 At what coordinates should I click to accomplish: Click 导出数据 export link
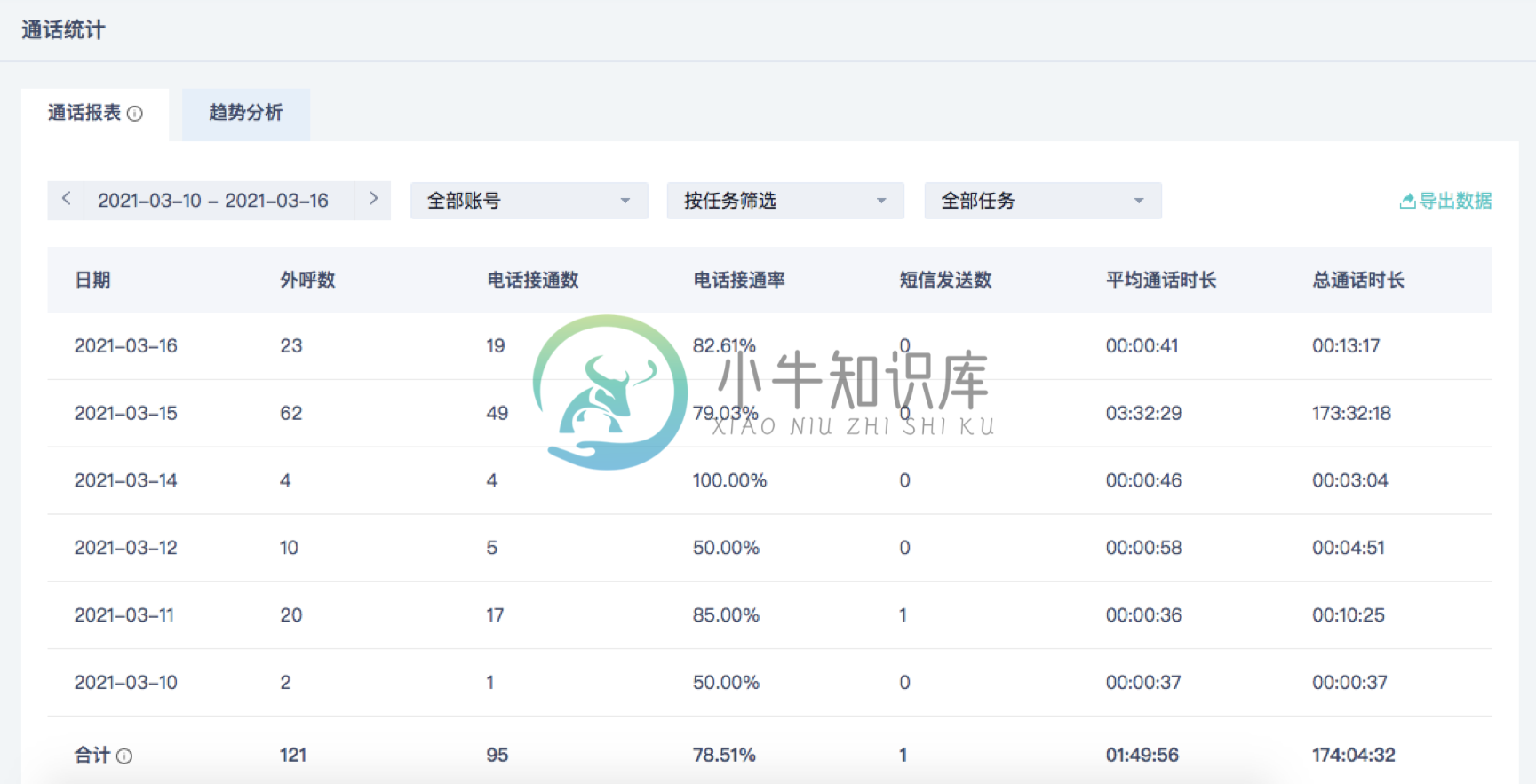tap(1445, 201)
